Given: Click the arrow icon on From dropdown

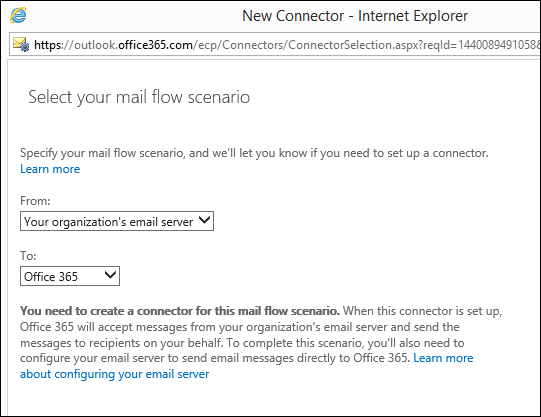Looking at the screenshot, I should [205, 220].
